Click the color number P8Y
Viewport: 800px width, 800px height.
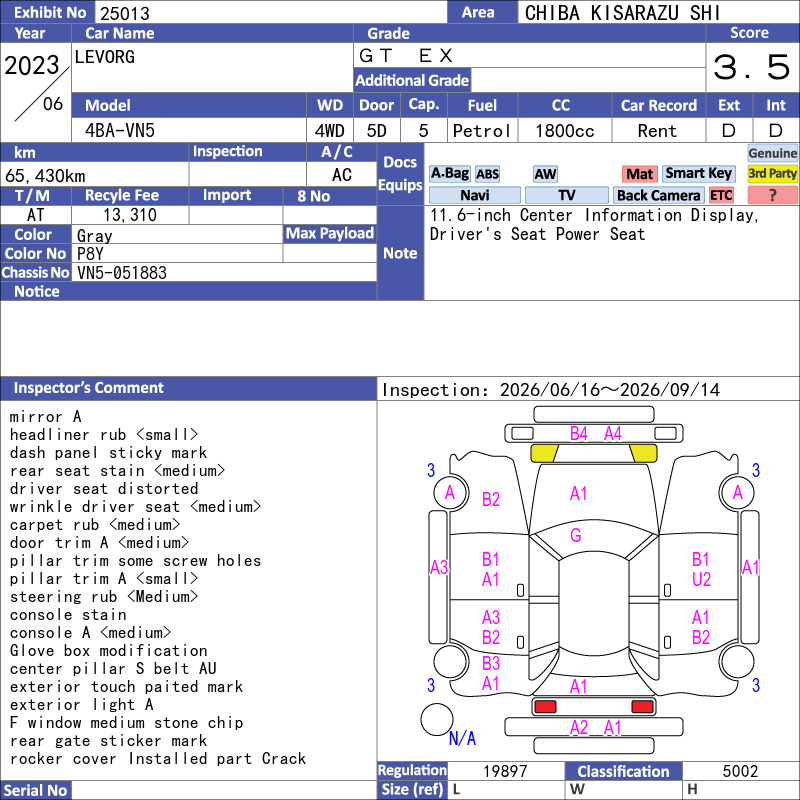[x=90, y=254]
